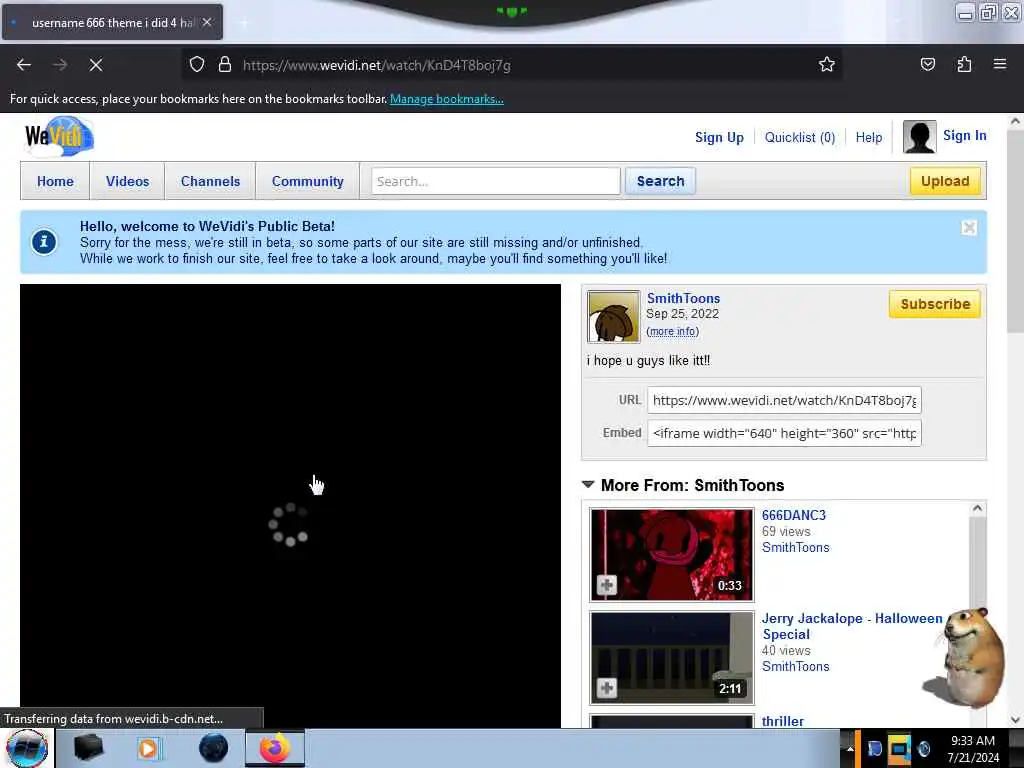The width and height of the screenshot is (1024, 768).
Task: Open the thriller video link
Action: pos(782,721)
